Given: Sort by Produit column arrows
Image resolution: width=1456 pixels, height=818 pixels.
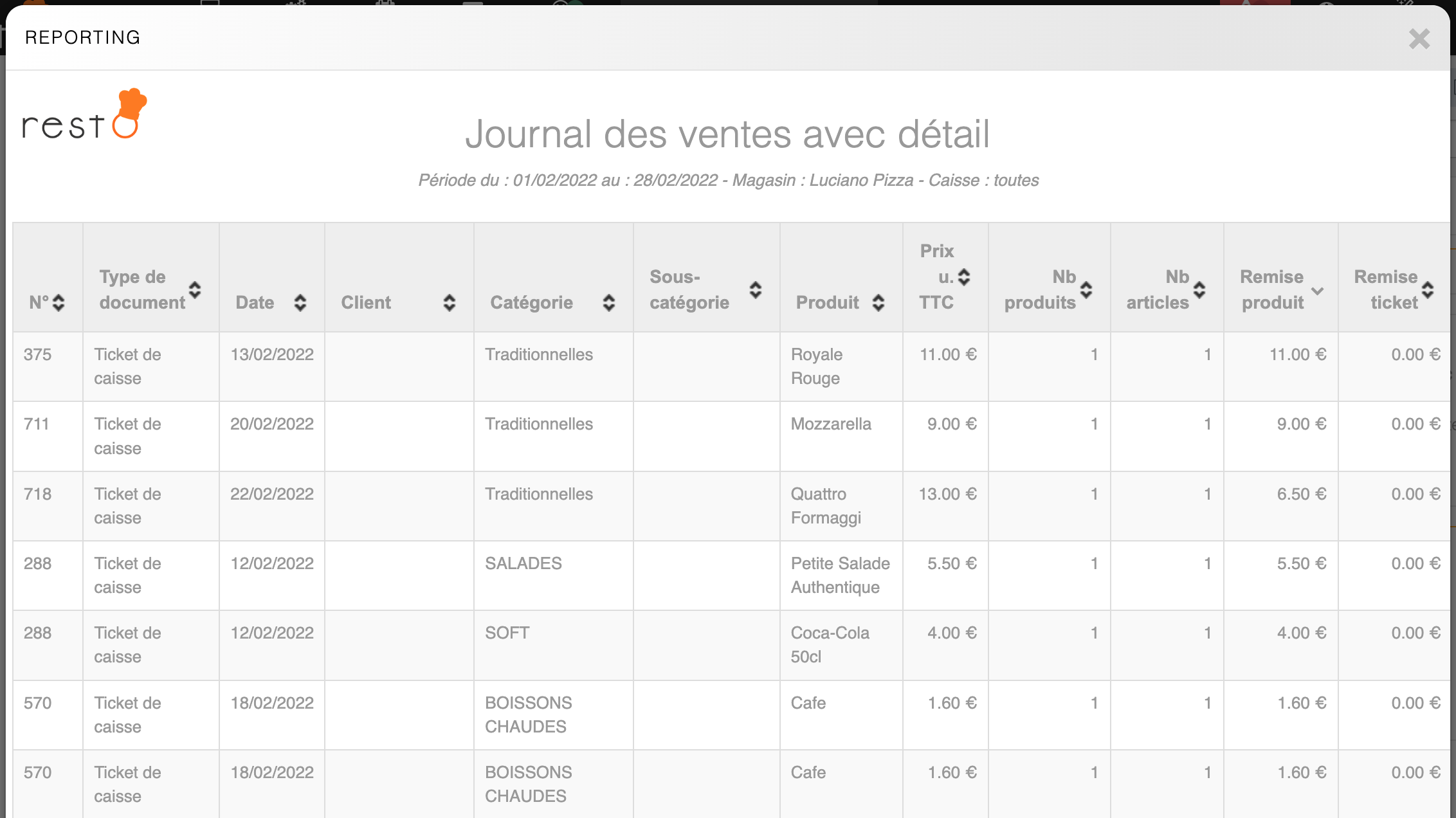Looking at the screenshot, I should click(x=878, y=302).
